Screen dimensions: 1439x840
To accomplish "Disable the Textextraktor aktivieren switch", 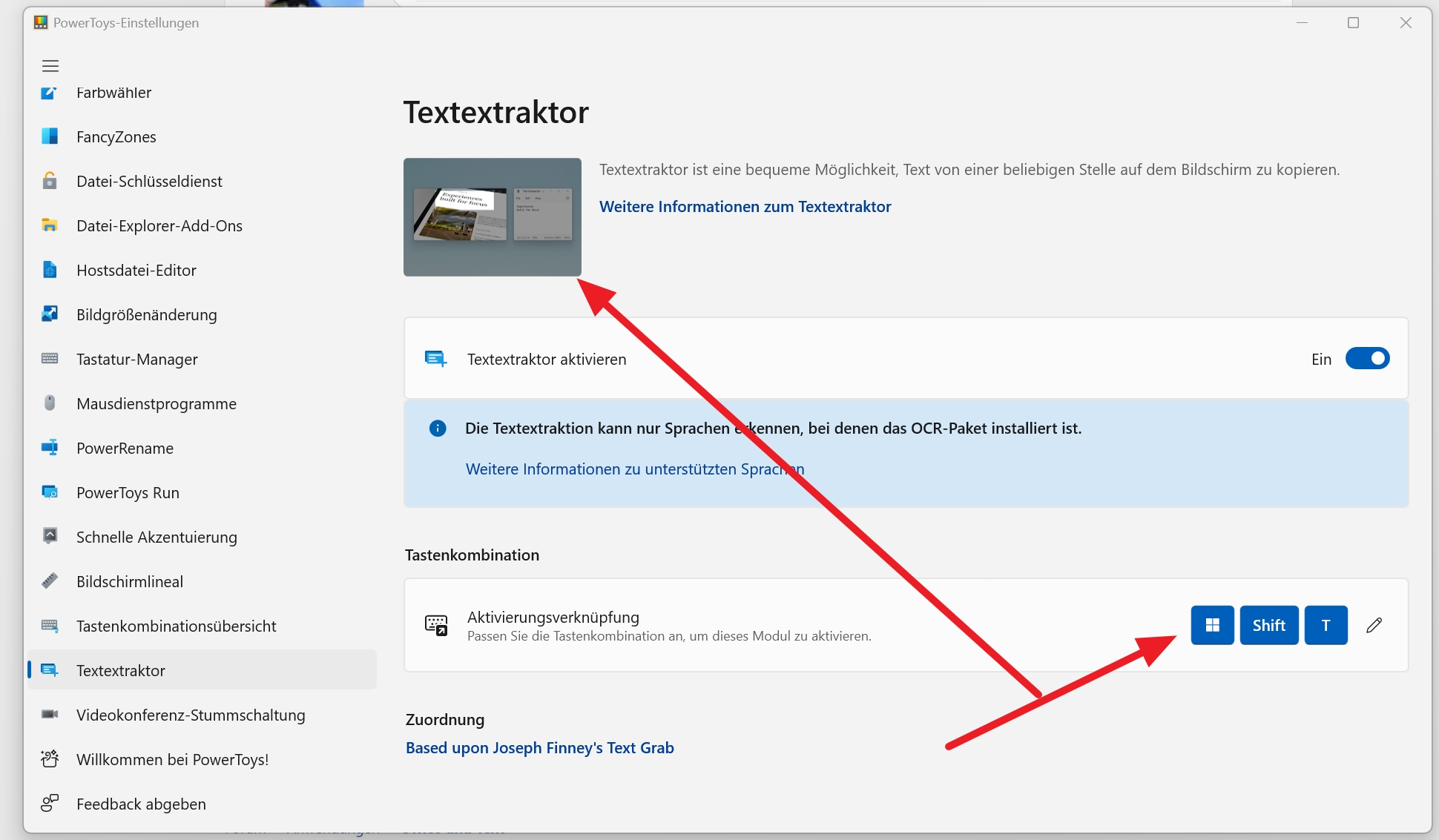I will (1367, 359).
